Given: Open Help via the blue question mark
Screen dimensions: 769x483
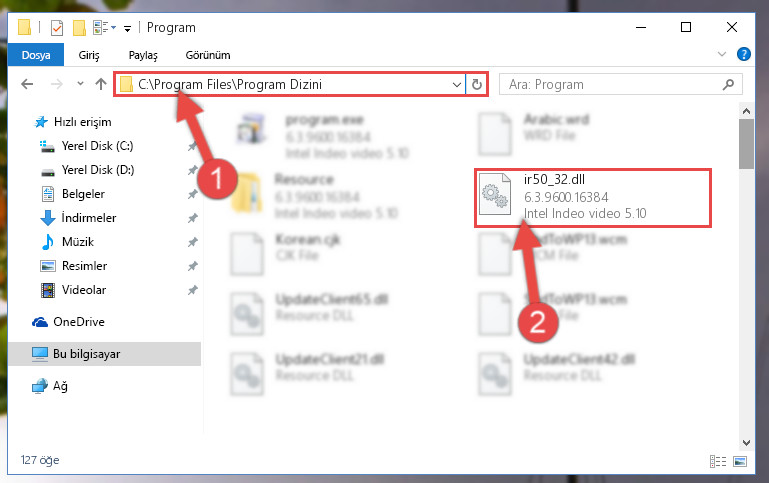Looking at the screenshot, I should 743,54.
